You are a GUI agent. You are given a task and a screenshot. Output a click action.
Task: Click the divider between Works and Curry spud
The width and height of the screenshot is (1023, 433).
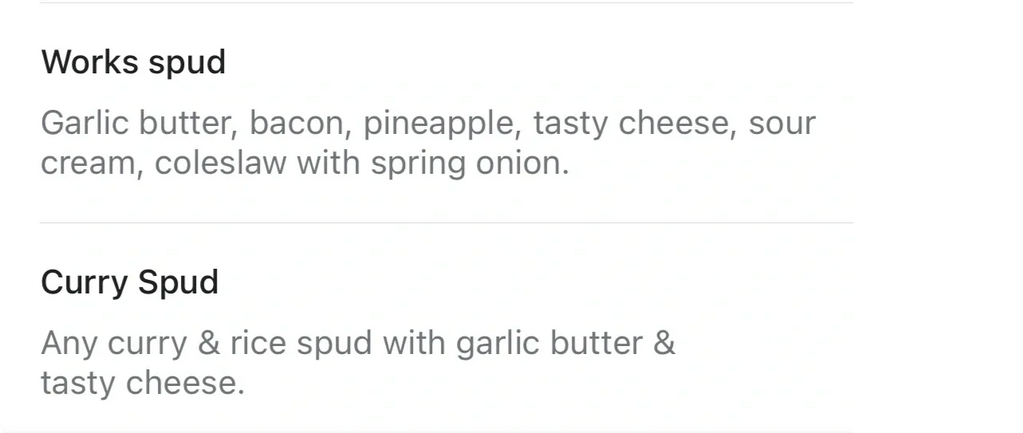[x=447, y=223]
